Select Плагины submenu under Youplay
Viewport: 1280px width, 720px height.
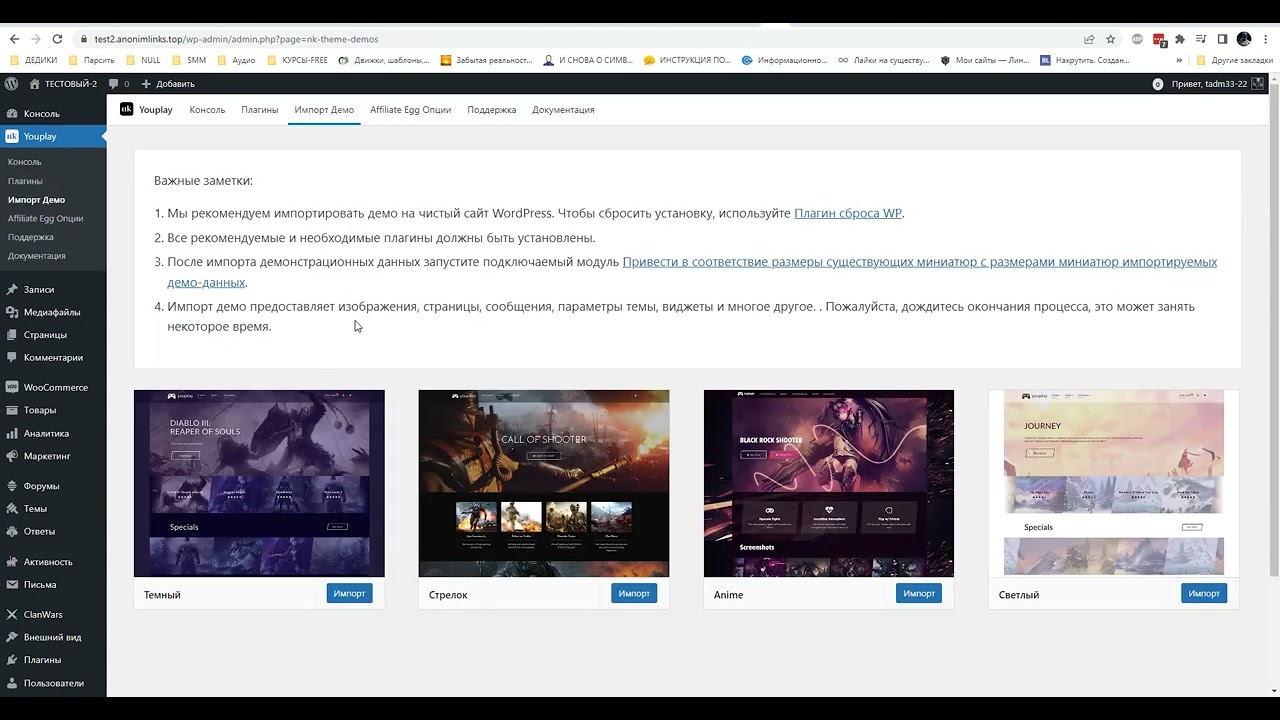25,181
